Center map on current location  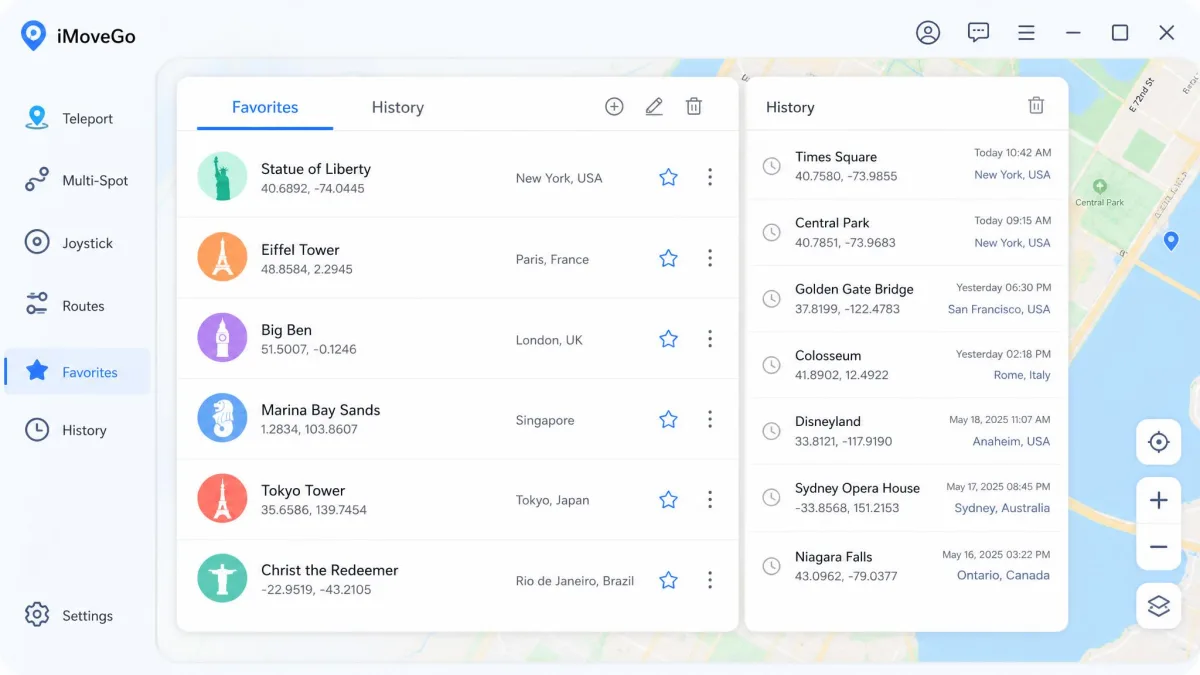pyautogui.click(x=1158, y=442)
